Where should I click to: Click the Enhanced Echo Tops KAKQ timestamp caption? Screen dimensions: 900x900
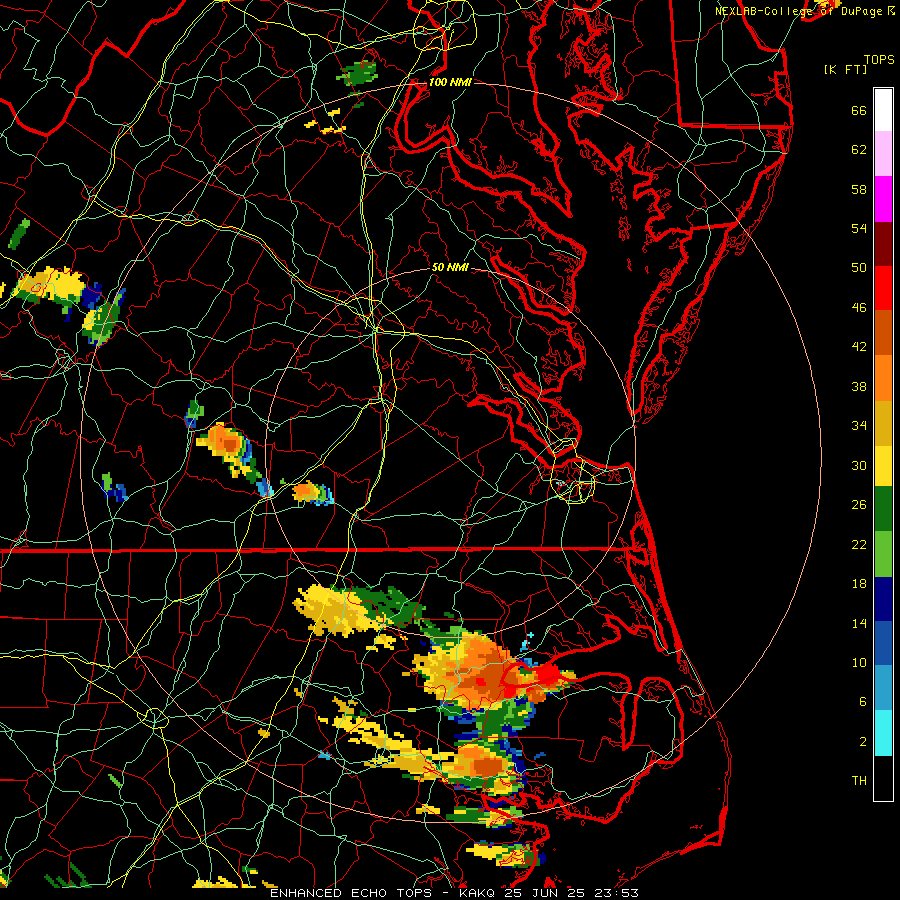coord(454,893)
